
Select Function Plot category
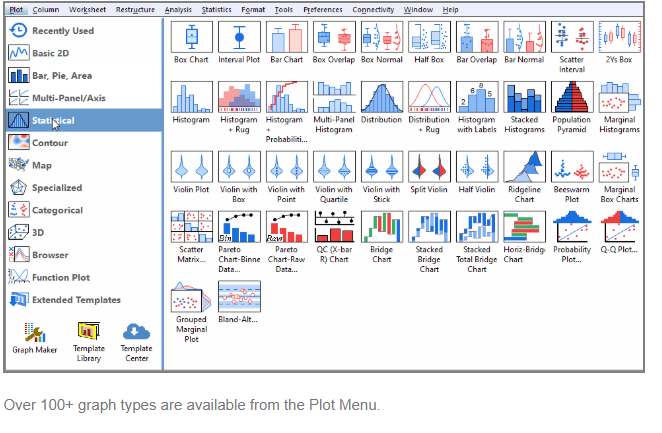point(84,277)
